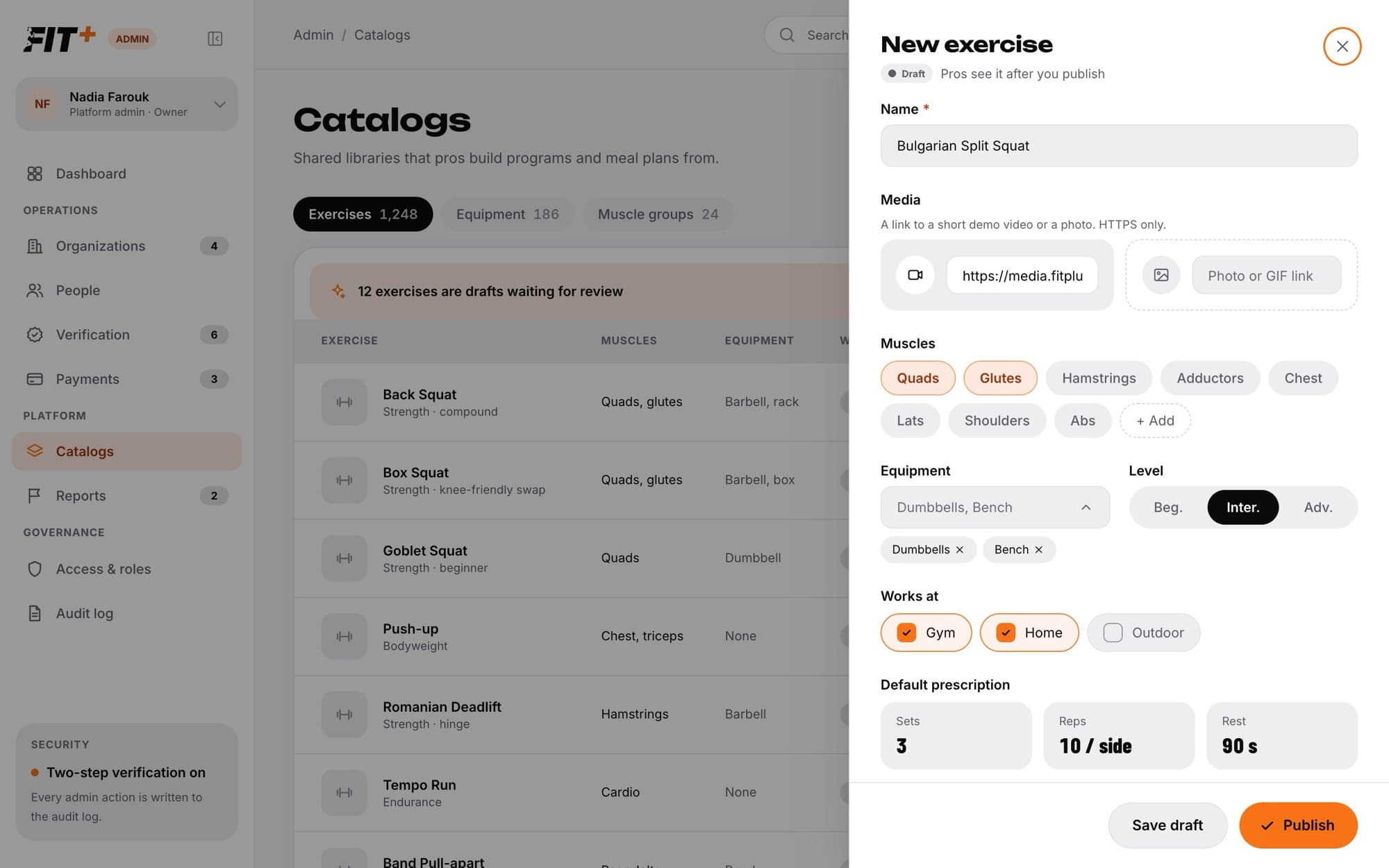Click the Photo or GIF link field
Image resolution: width=1389 pixels, height=868 pixels.
coord(1265,275)
